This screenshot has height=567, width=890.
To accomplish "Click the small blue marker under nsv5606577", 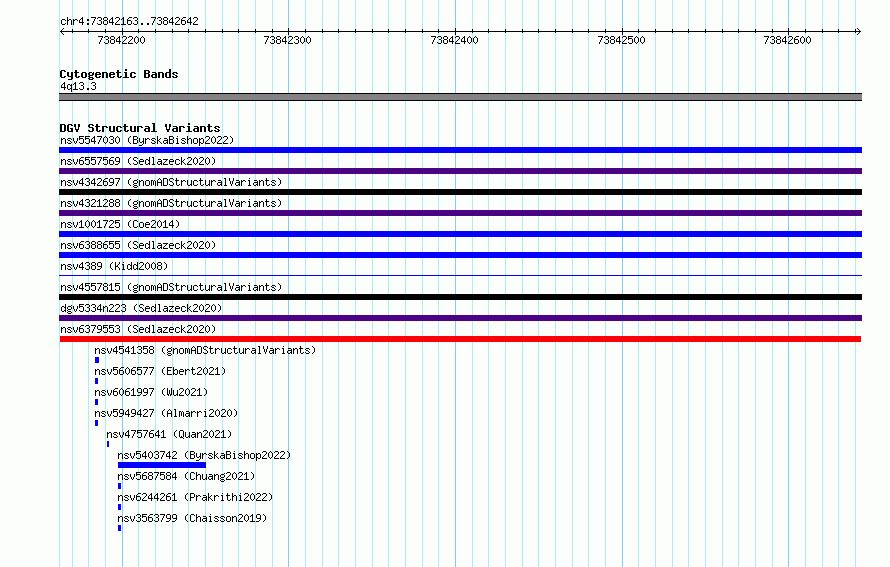I will click(96, 381).
